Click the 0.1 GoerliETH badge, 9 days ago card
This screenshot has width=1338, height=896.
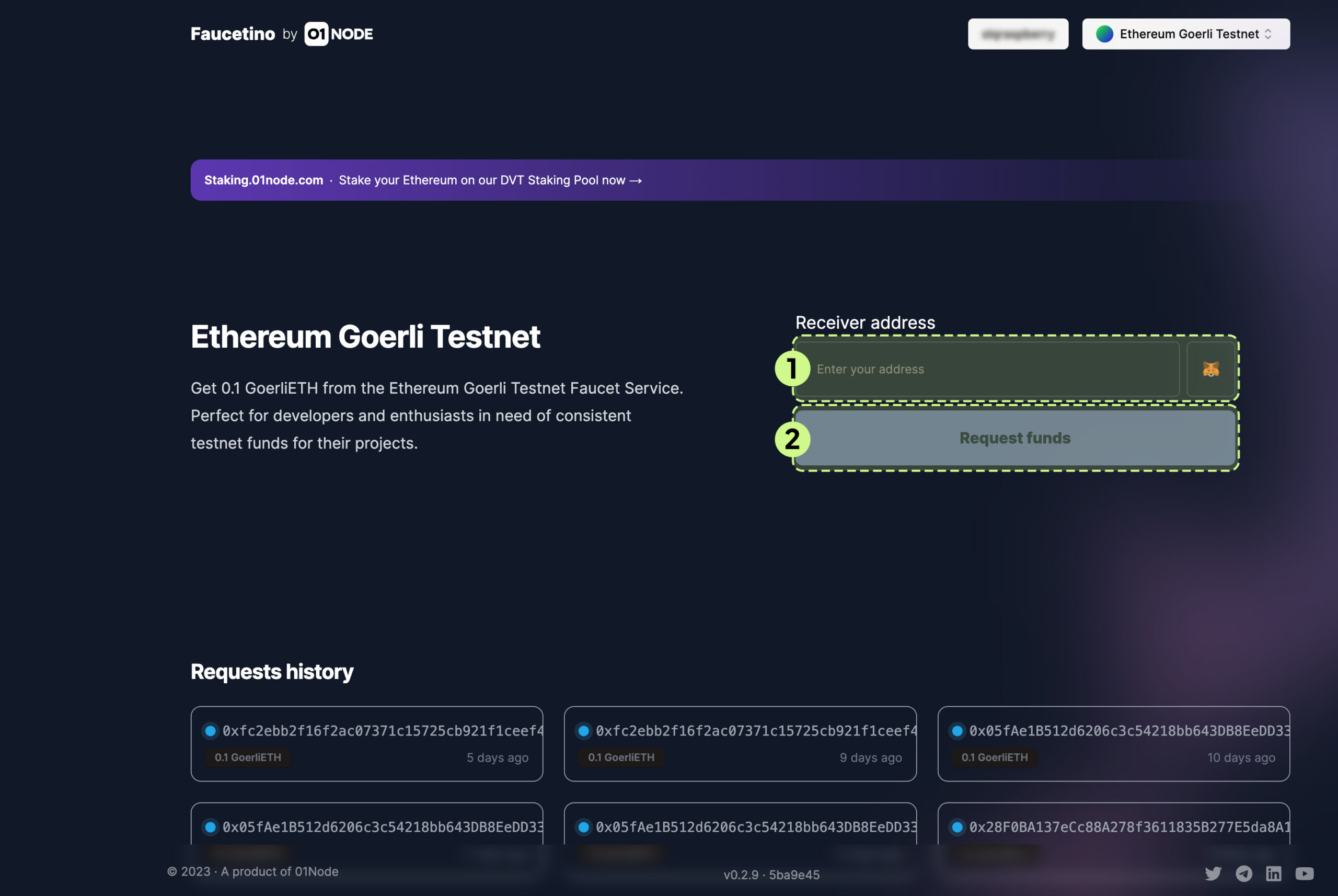coord(621,757)
